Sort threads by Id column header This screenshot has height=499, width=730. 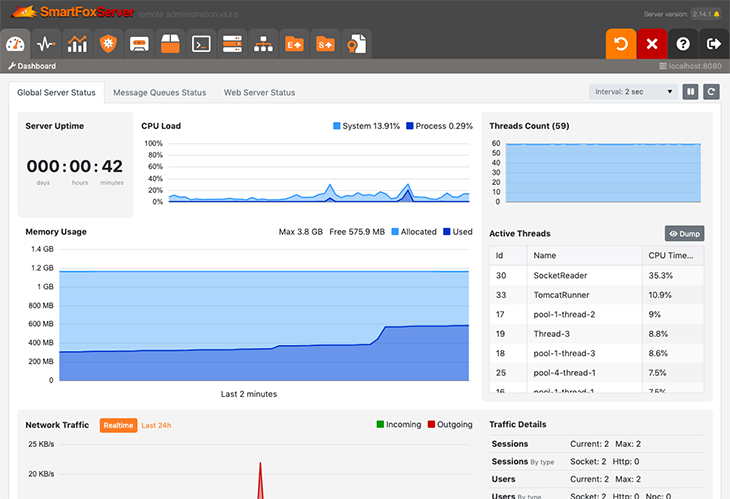click(508, 256)
